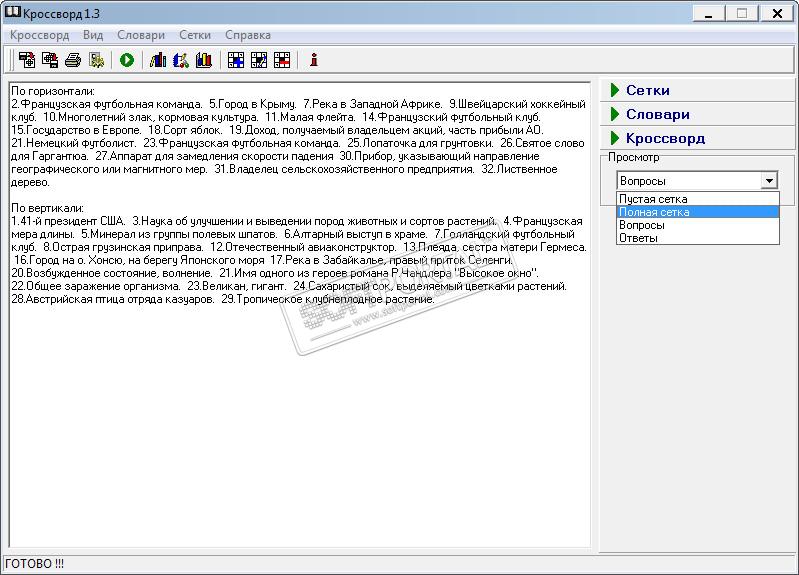Click the grid icon with blue cross

coord(235,60)
